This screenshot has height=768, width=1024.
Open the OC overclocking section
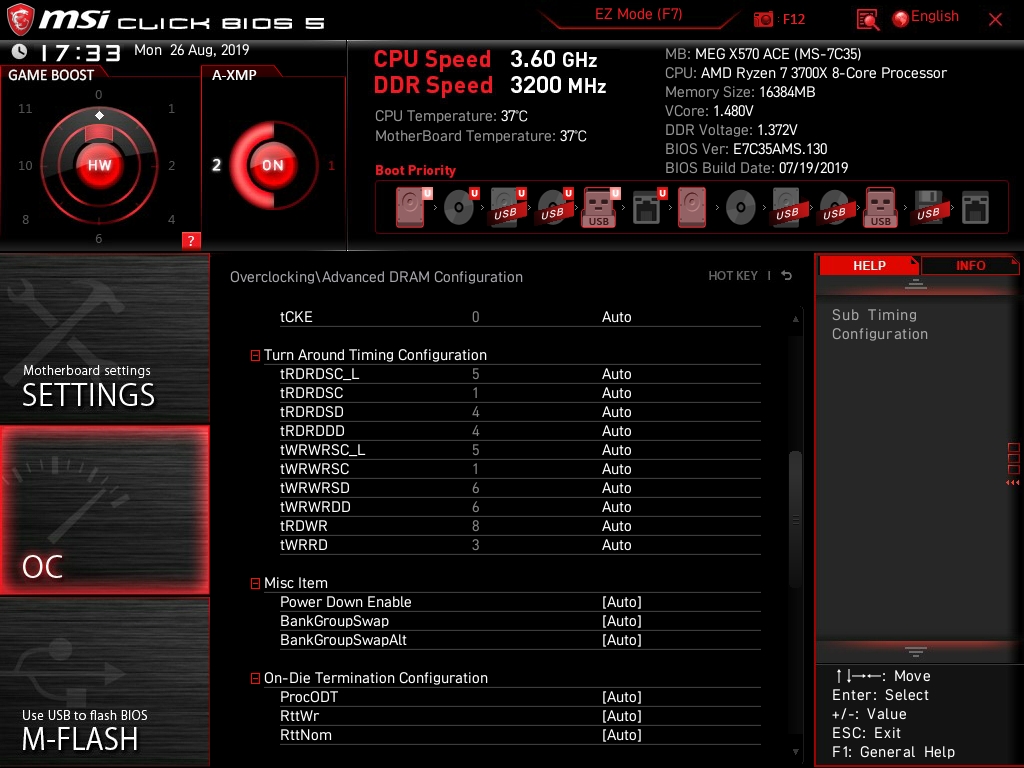[104, 510]
